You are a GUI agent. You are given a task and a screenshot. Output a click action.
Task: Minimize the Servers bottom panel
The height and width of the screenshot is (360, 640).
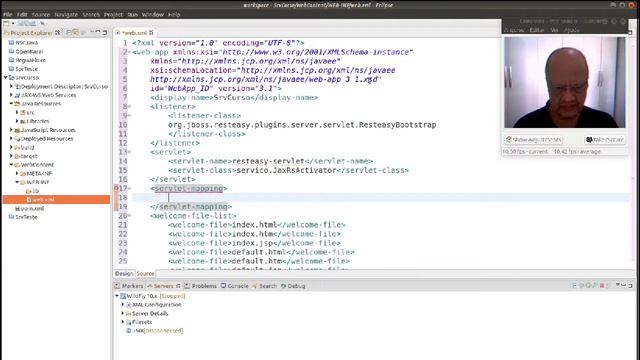[624, 286]
